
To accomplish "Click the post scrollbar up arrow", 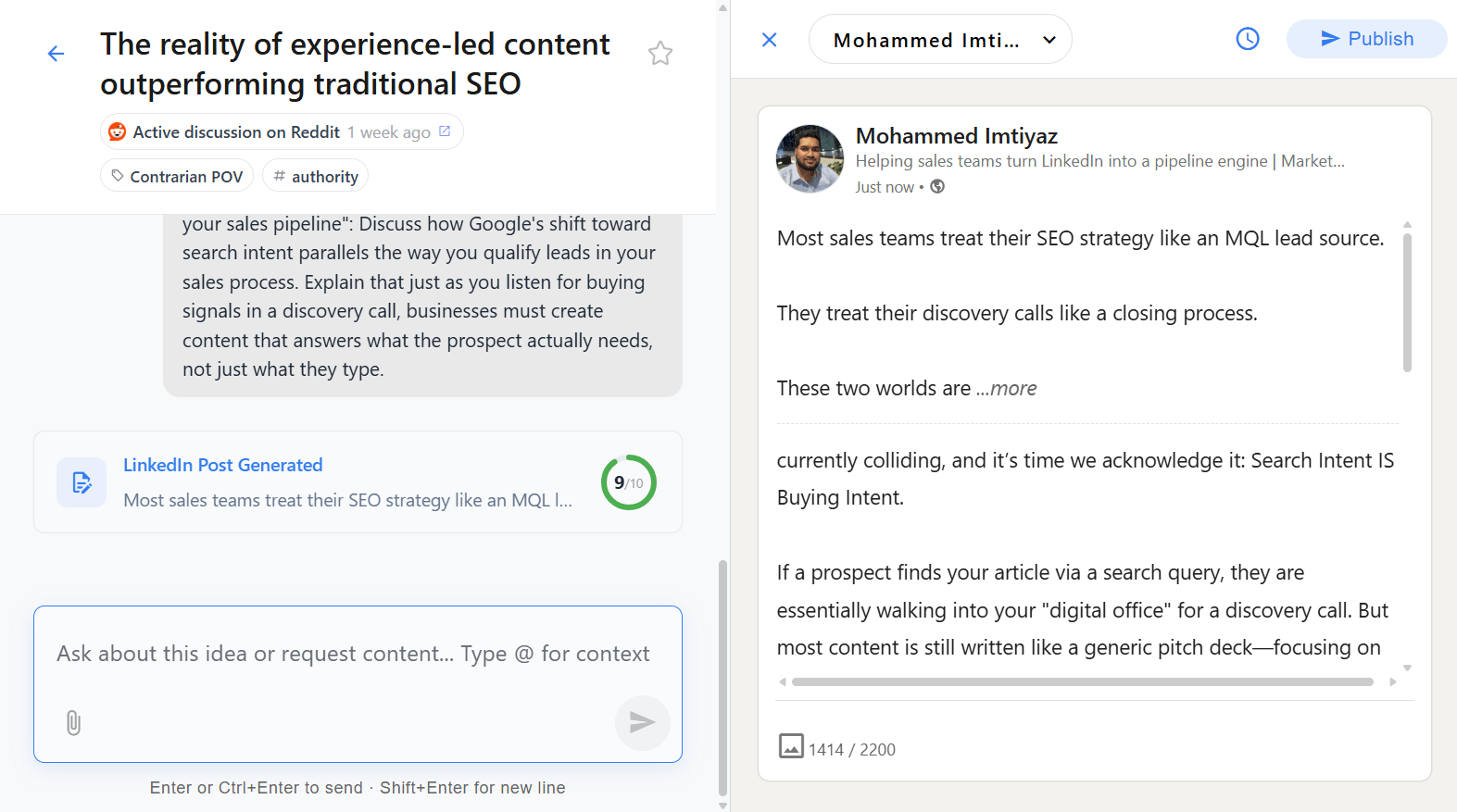I will 1407,225.
